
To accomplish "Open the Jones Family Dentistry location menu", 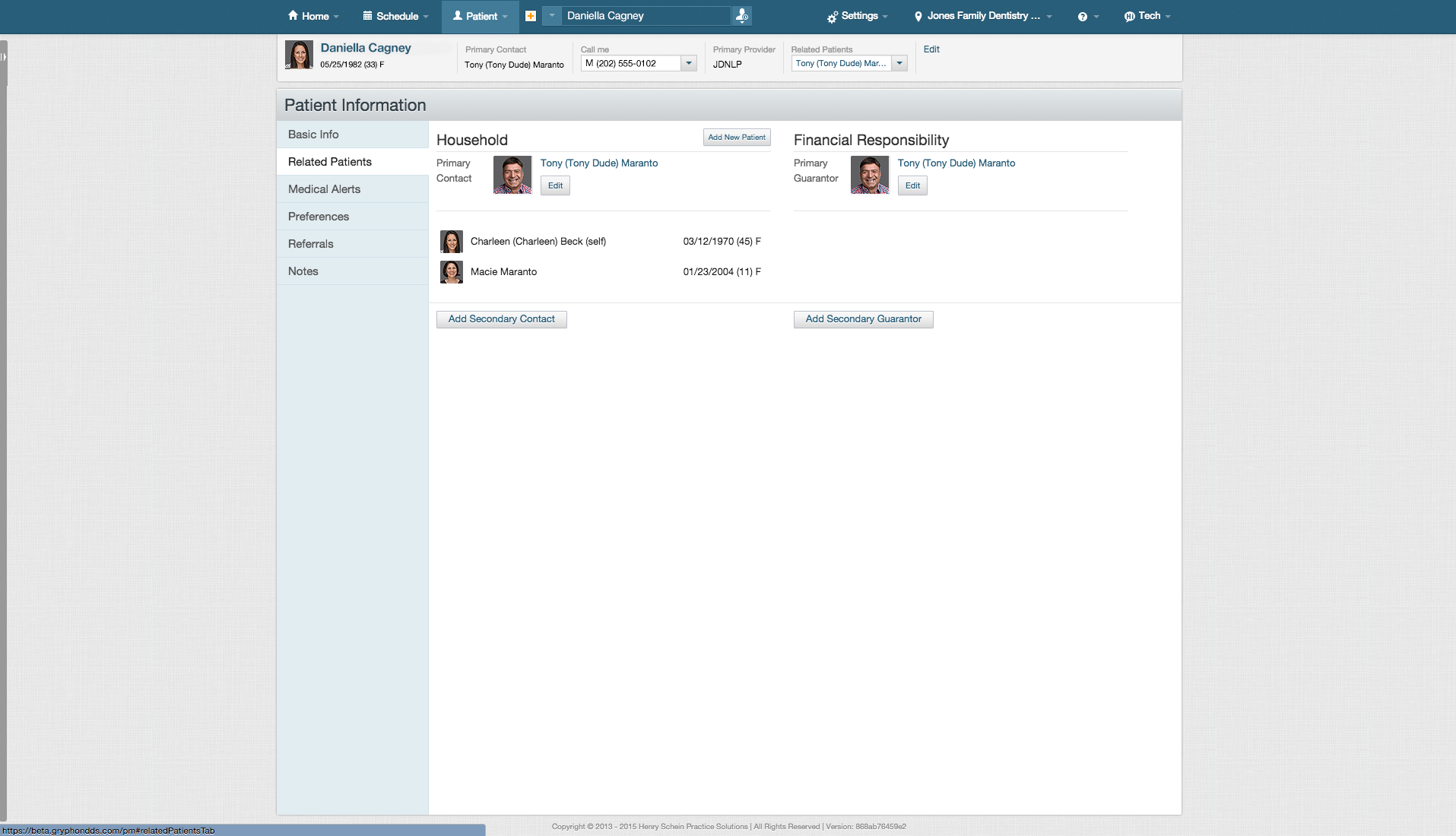I will (x=982, y=16).
